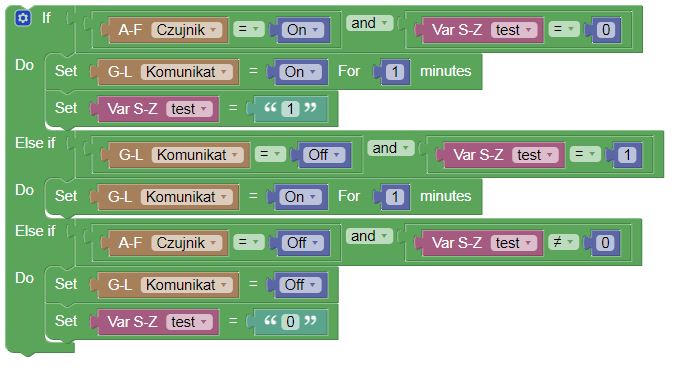Open Czujnik dropdown in first If condition
678x368 pixels.
(186, 30)
